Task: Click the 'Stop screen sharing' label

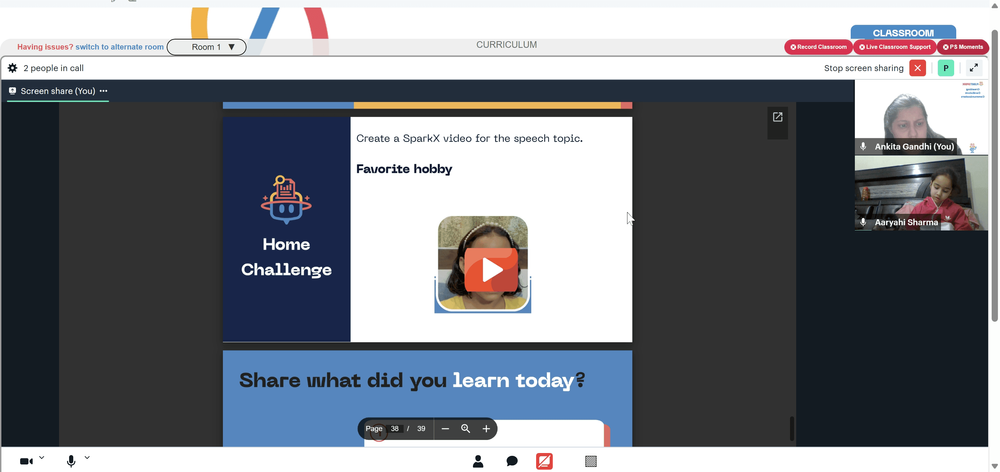Action: click(x=864, y=68)
